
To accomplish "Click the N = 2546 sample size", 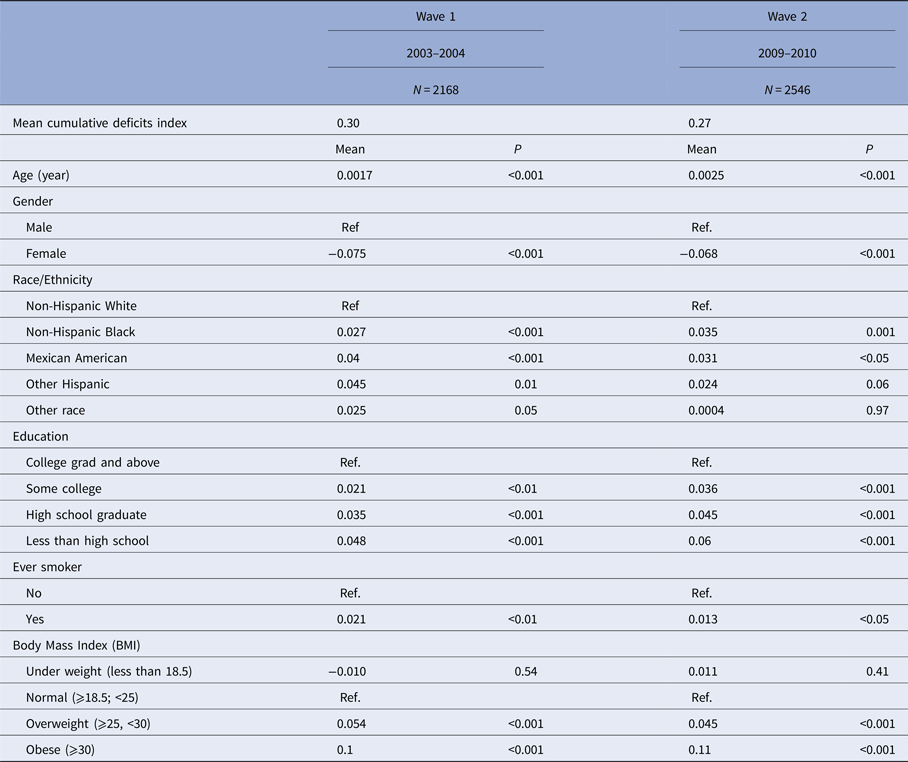I will pyautogui.click(x=787, y=88).
